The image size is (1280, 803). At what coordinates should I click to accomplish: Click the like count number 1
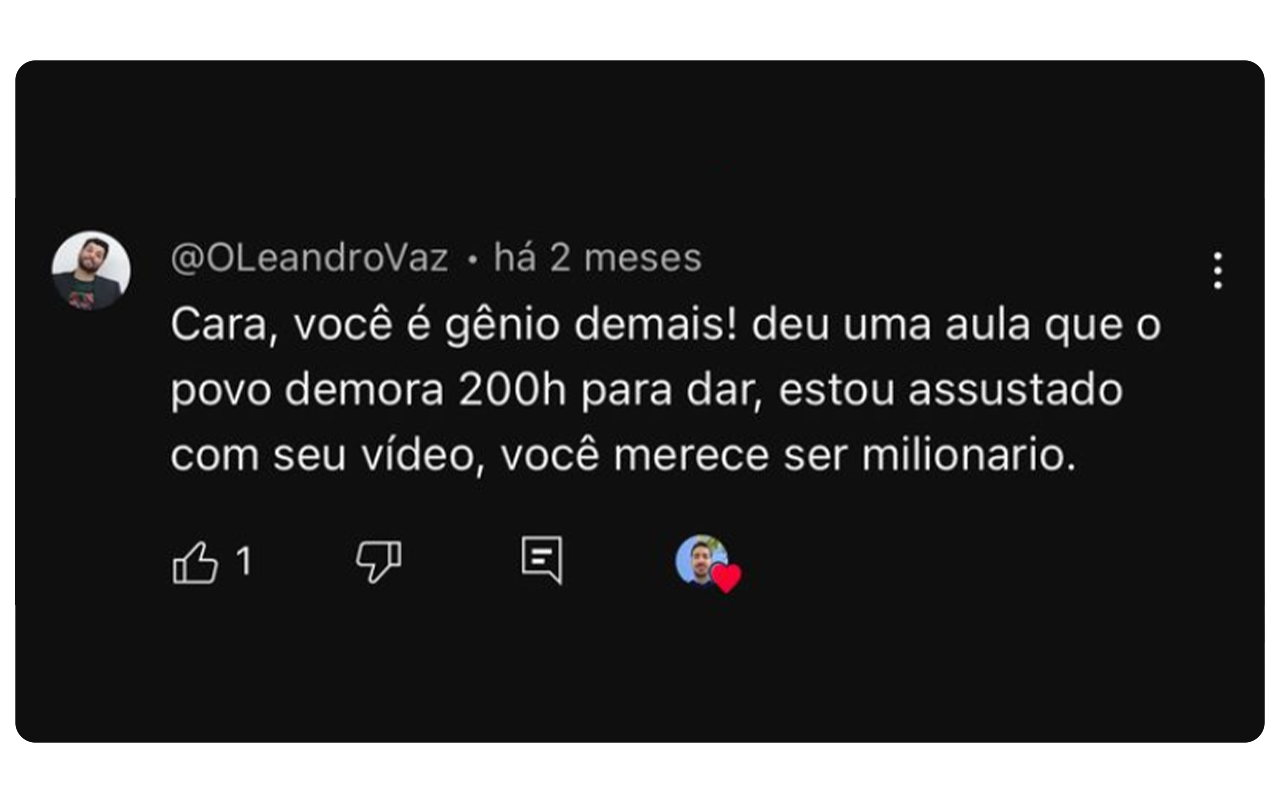point(244,562)
